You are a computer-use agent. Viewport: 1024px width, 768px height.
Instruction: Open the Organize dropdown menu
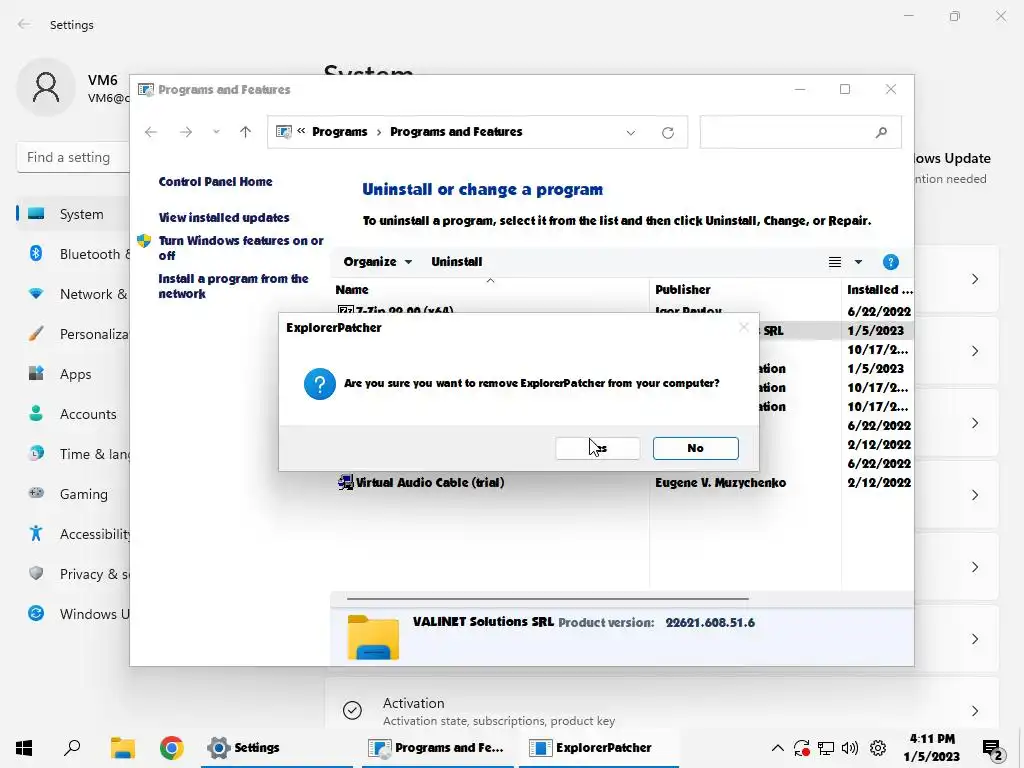click(377, 262)
